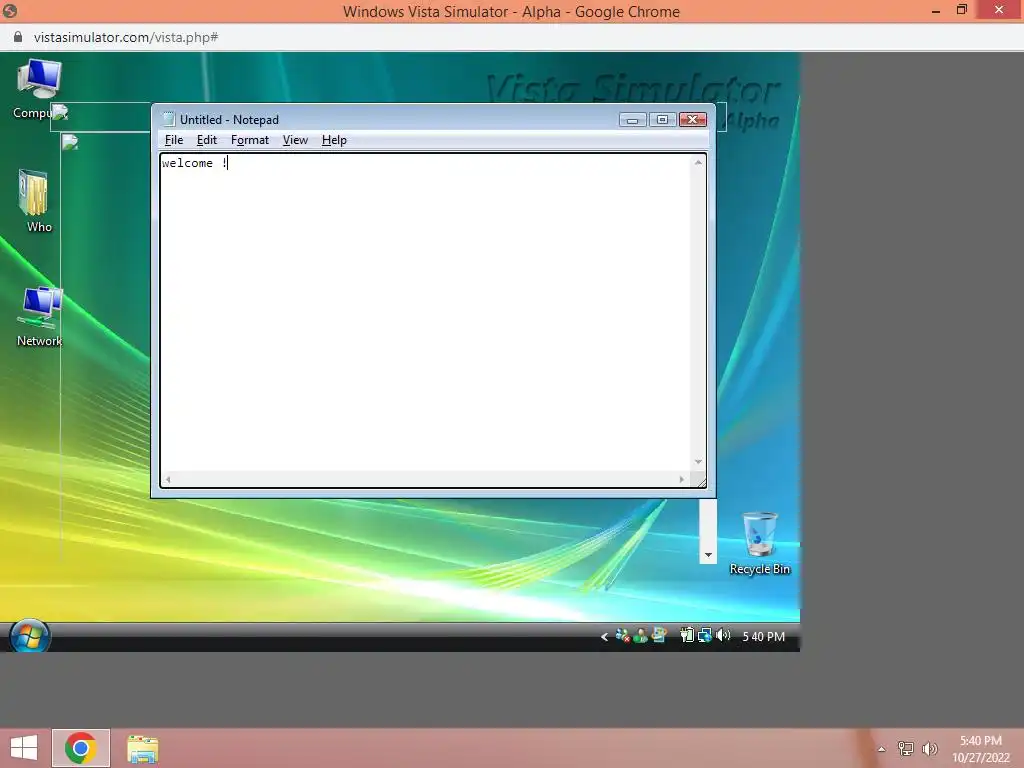Viewport: 1024px width, 768px height.
Task: Click the Windows Sidebar tray icon
Action: tap(659, 635)
